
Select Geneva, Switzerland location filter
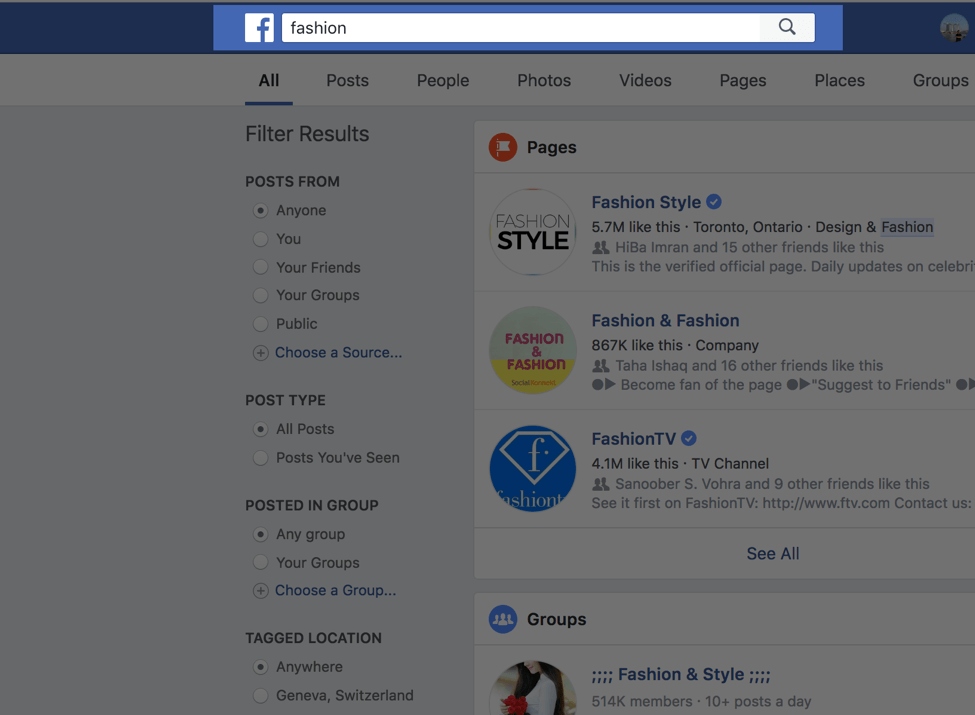coord(261,695)
